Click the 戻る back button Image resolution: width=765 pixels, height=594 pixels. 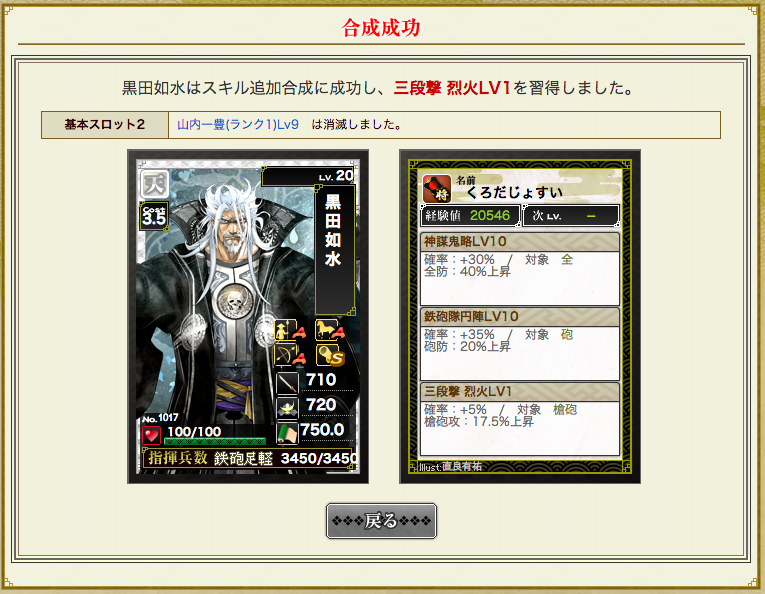coord(381,521)
